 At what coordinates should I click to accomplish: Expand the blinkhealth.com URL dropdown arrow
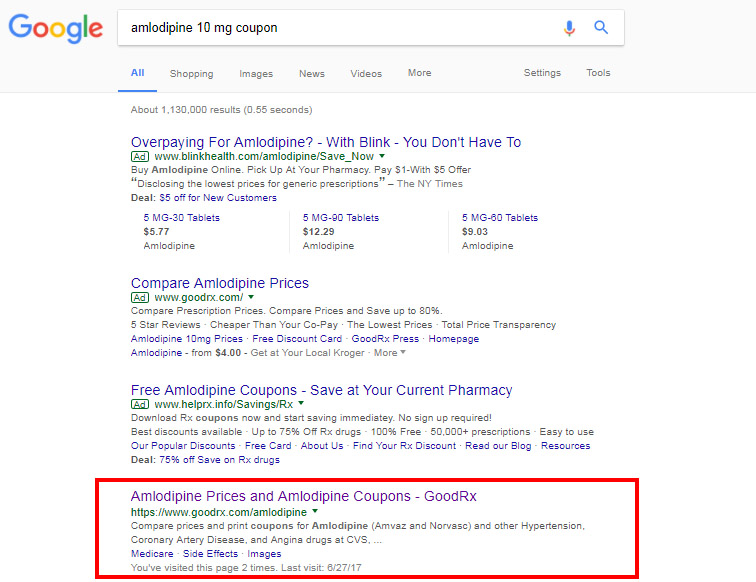click(x=382, y=156)
